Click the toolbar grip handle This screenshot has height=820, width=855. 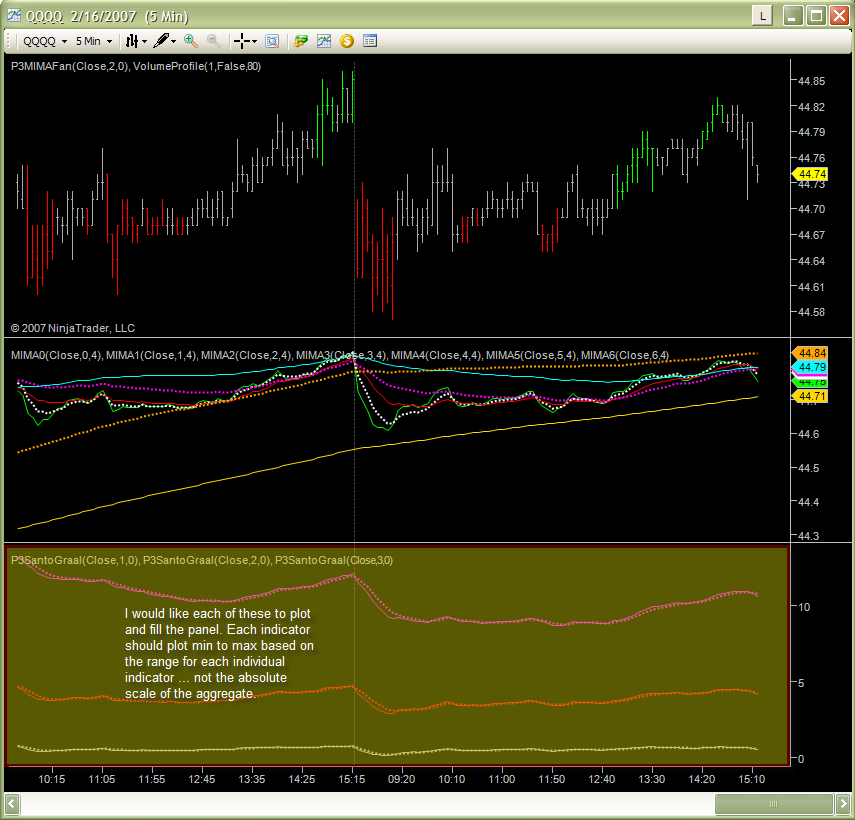click(x=9, y=41)
